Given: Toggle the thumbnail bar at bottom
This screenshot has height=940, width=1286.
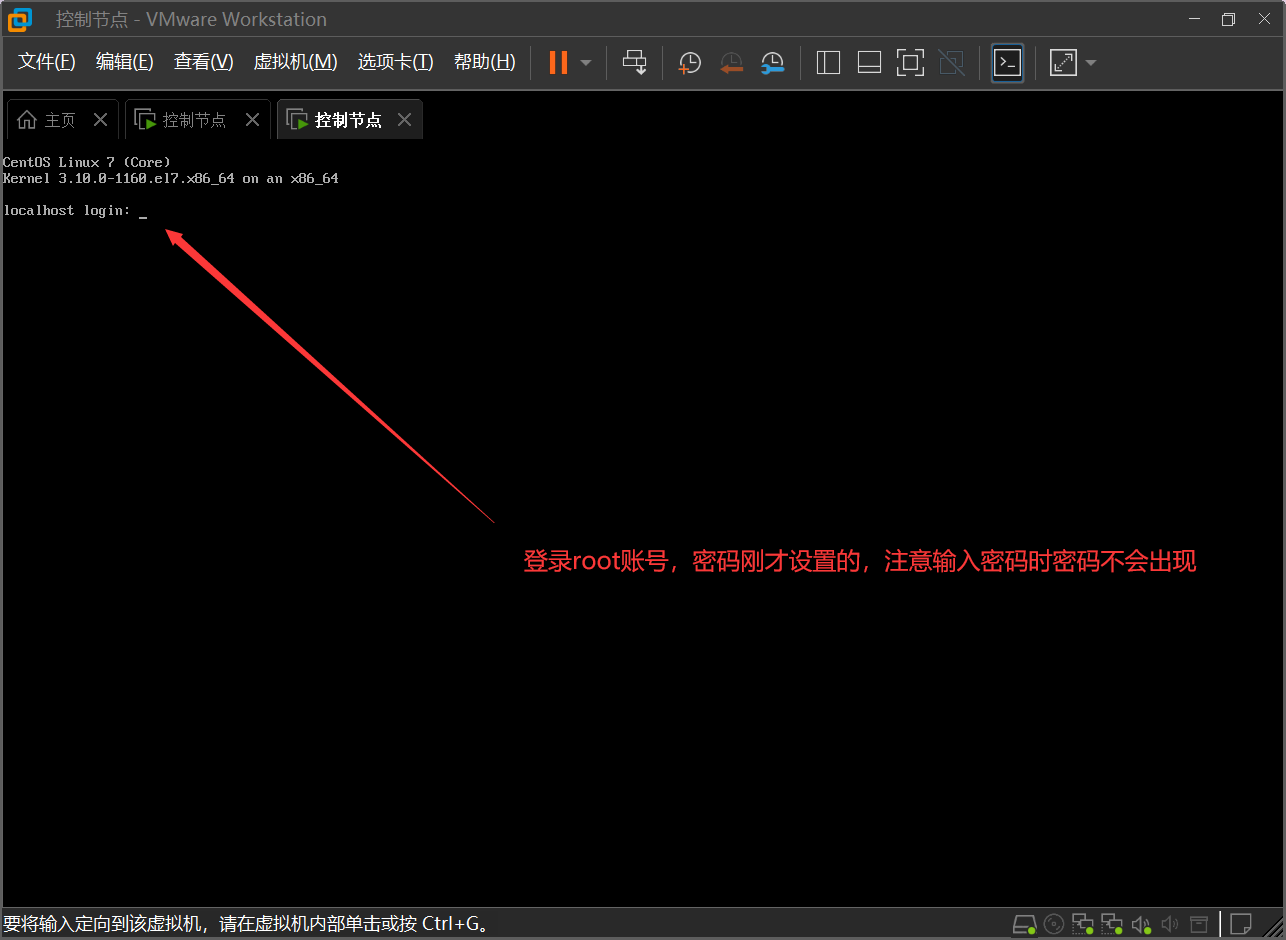Looking at the screenshot, I should coord(869,63).
